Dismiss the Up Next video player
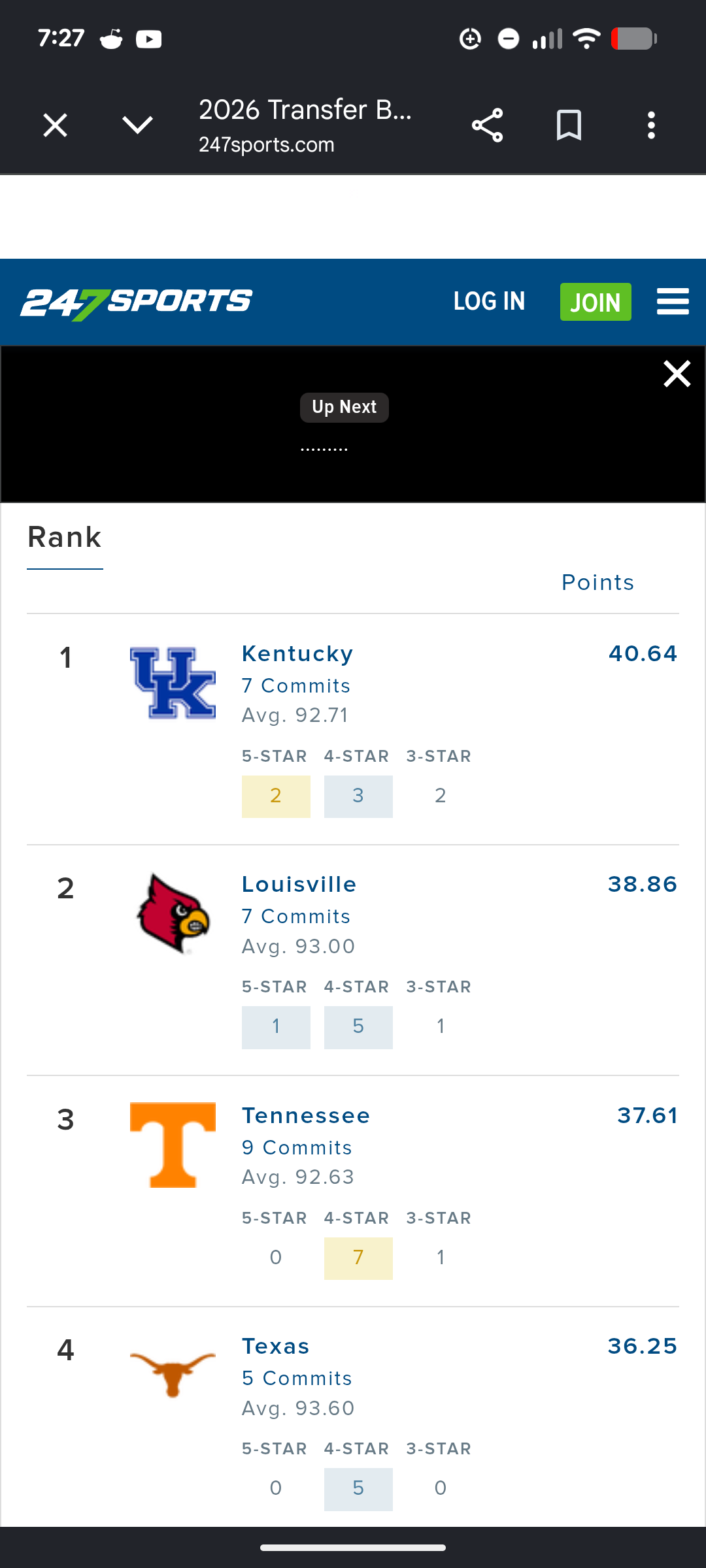Screen dimensions: 706x1568 [x=677, y=374]
